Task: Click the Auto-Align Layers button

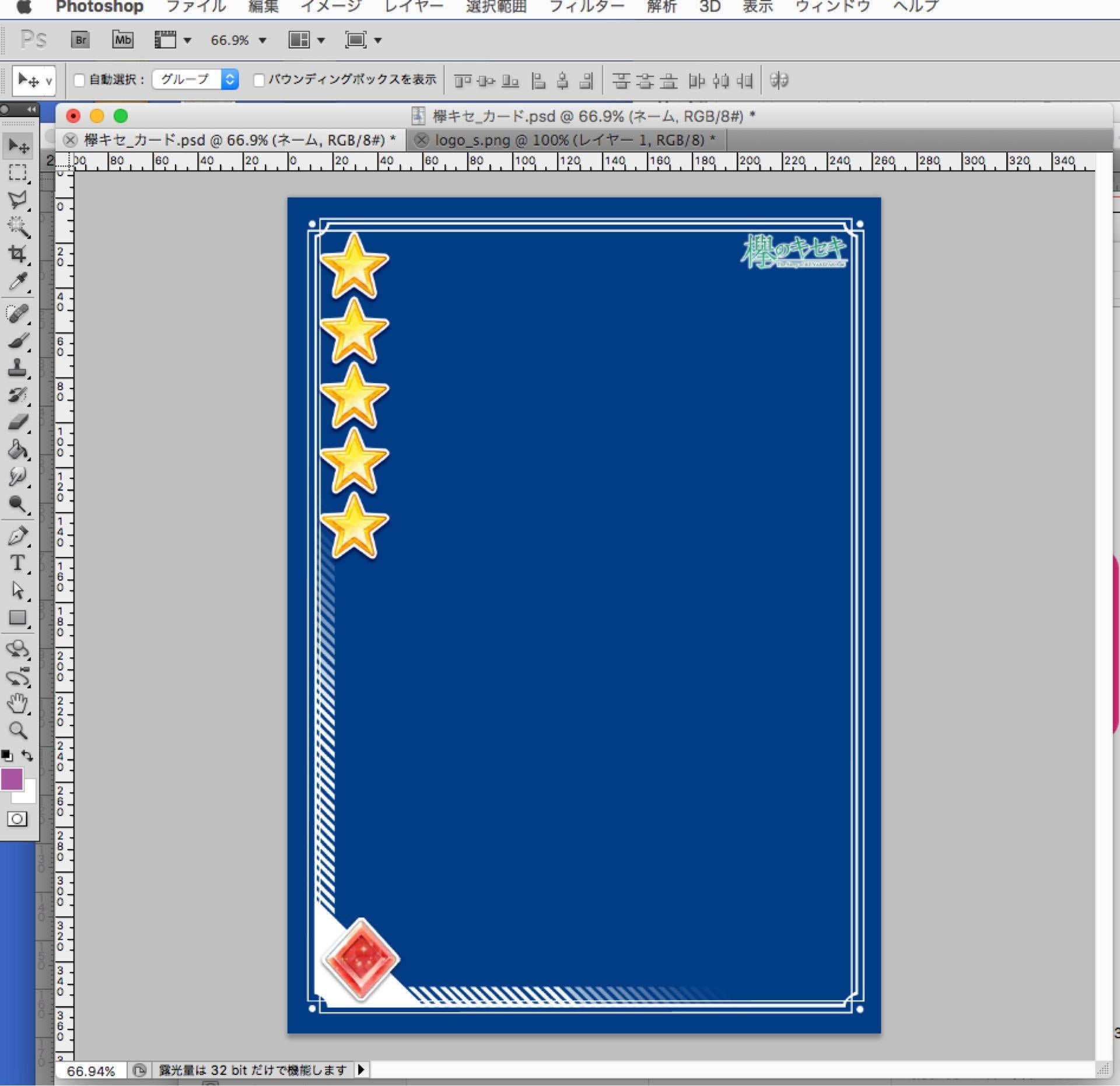Action: click(779, 80)
